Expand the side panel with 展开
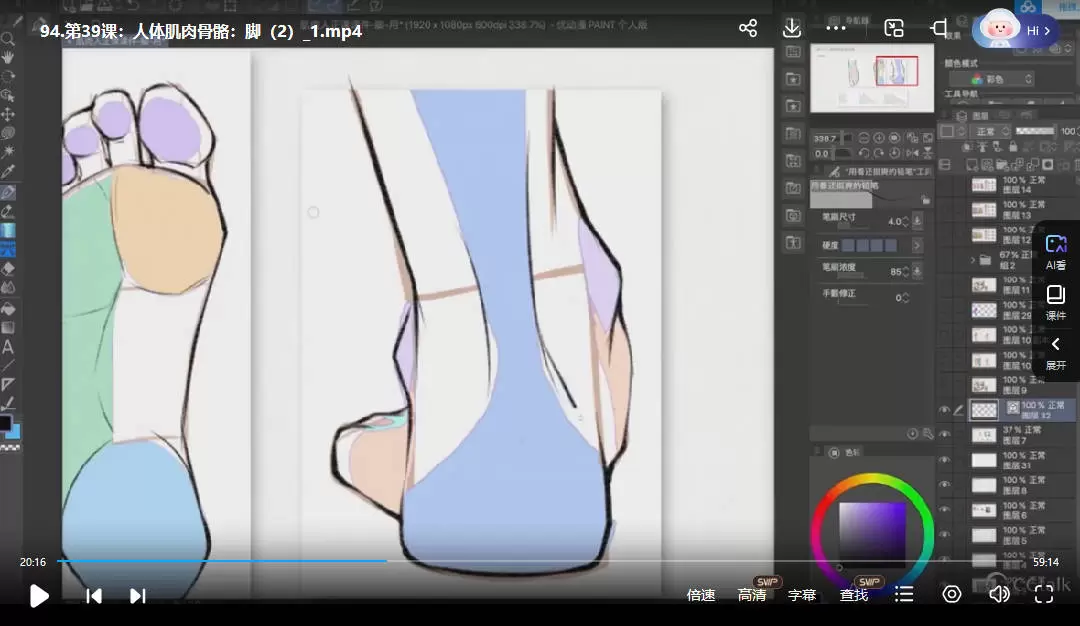This screenshot has width=1080, height=626. pyautogui.click(x=1056, y=353)
